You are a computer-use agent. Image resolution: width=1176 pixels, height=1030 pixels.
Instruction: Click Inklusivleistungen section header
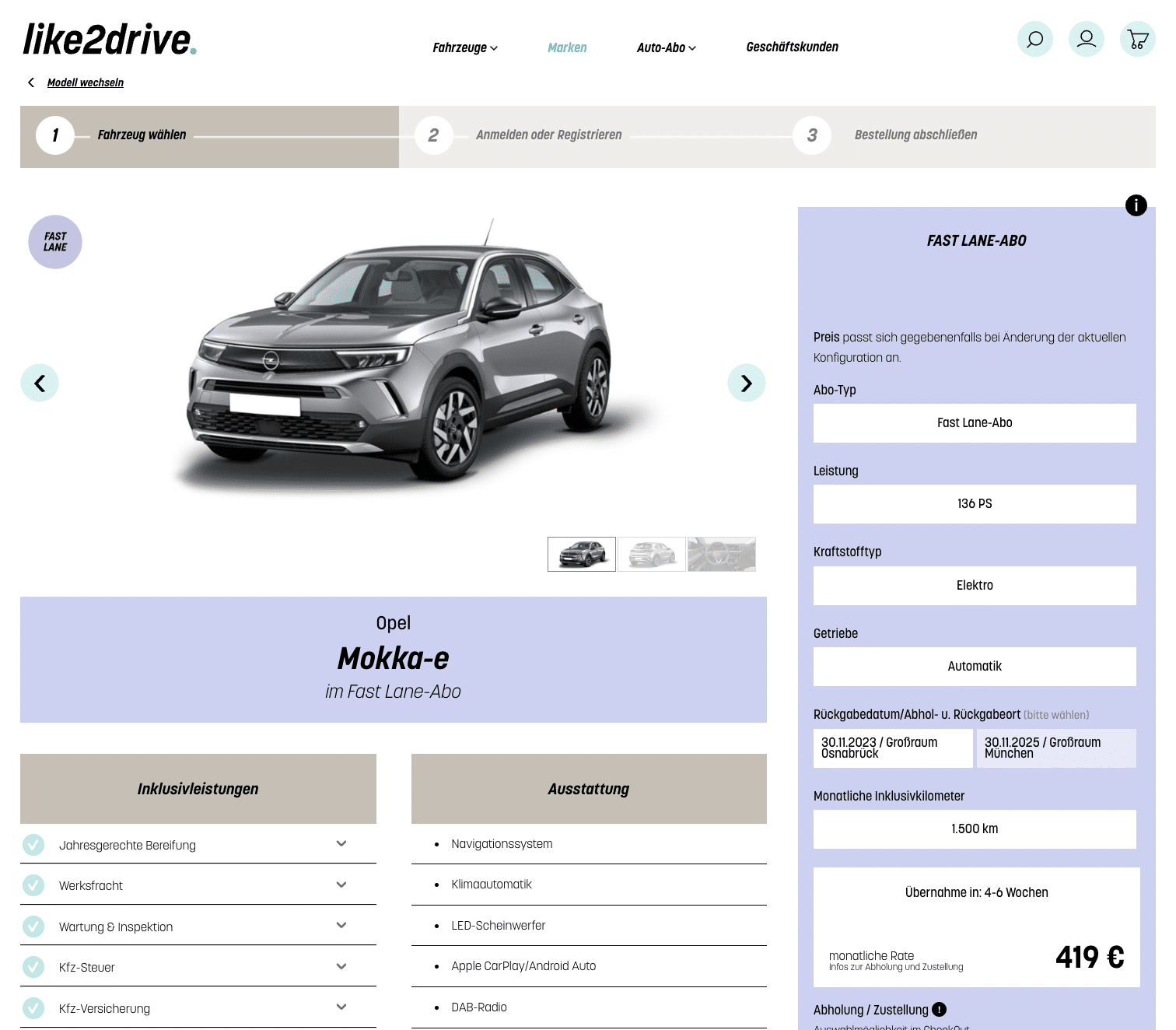point(198,789)
